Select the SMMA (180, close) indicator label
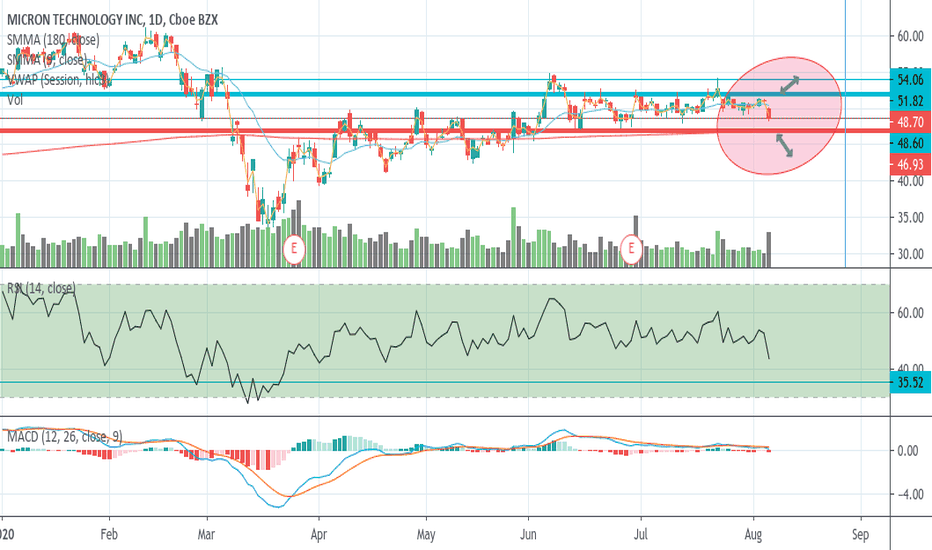The width and height of the screenshot is (932, 550). (53, 40)
